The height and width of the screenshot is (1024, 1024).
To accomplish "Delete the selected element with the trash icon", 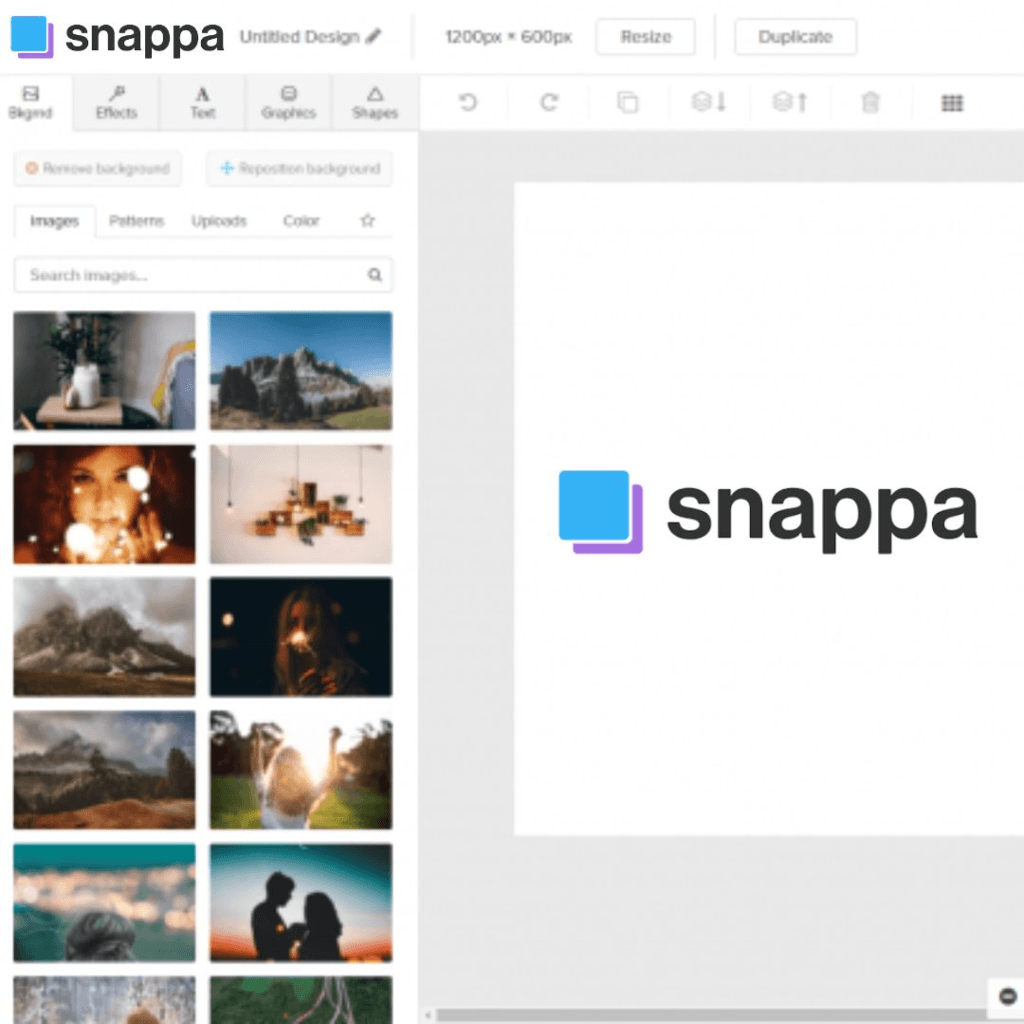I will coord(869,102).
